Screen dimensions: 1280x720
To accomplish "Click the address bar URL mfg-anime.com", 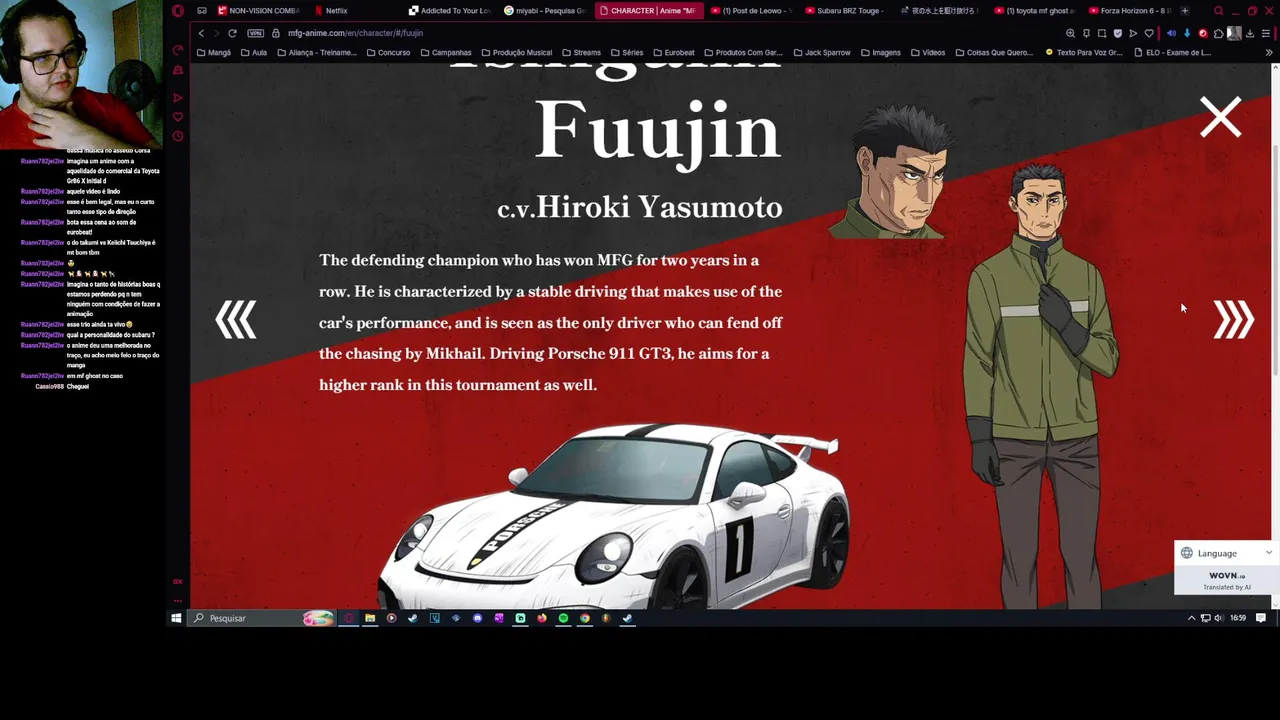I will click(355, 33).
